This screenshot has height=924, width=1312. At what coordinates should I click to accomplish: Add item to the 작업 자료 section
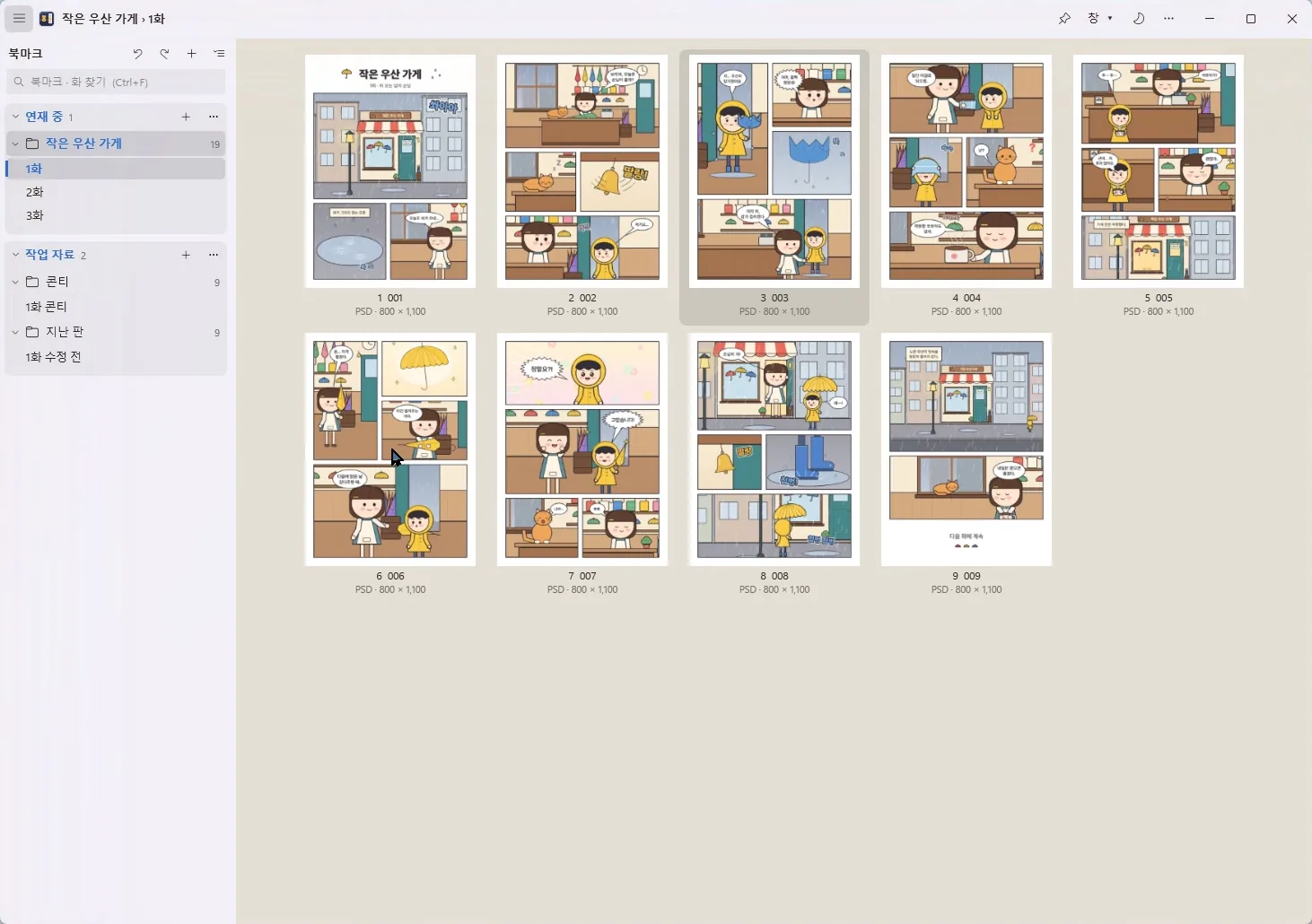pyautogui.click(x=186, y=255)
